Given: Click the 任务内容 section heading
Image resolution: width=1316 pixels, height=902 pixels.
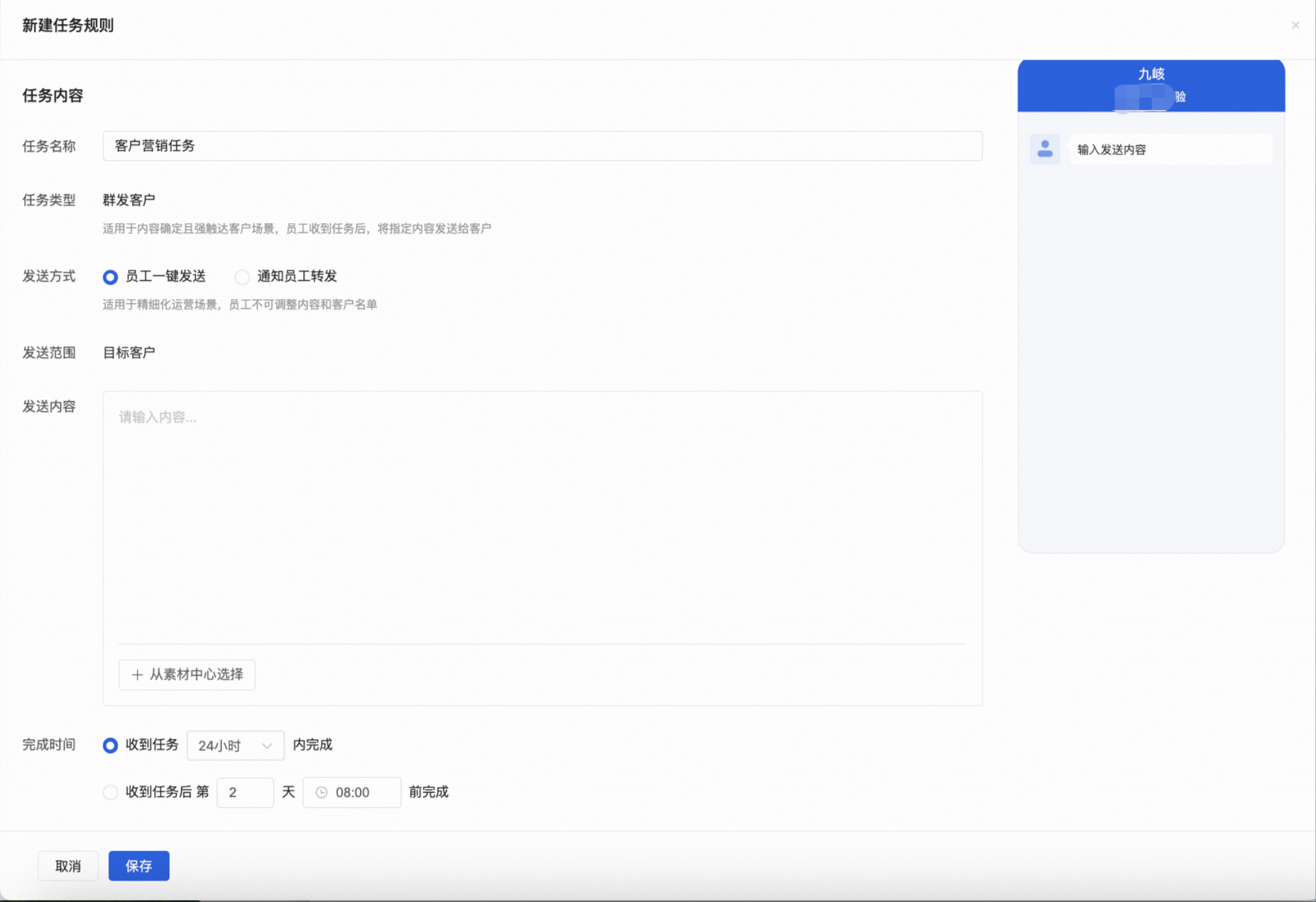Looking at the screenshot, I should tap(52, 96).
